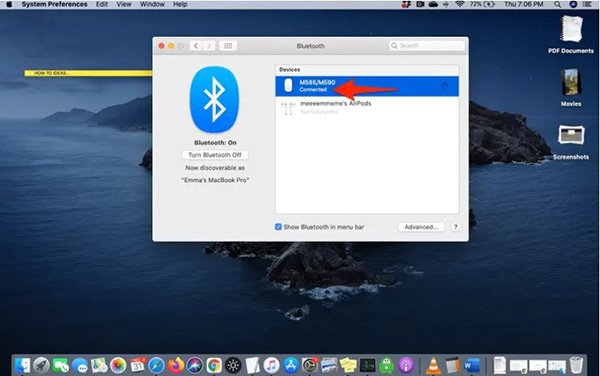Click the help question mark button

[455, 227]
